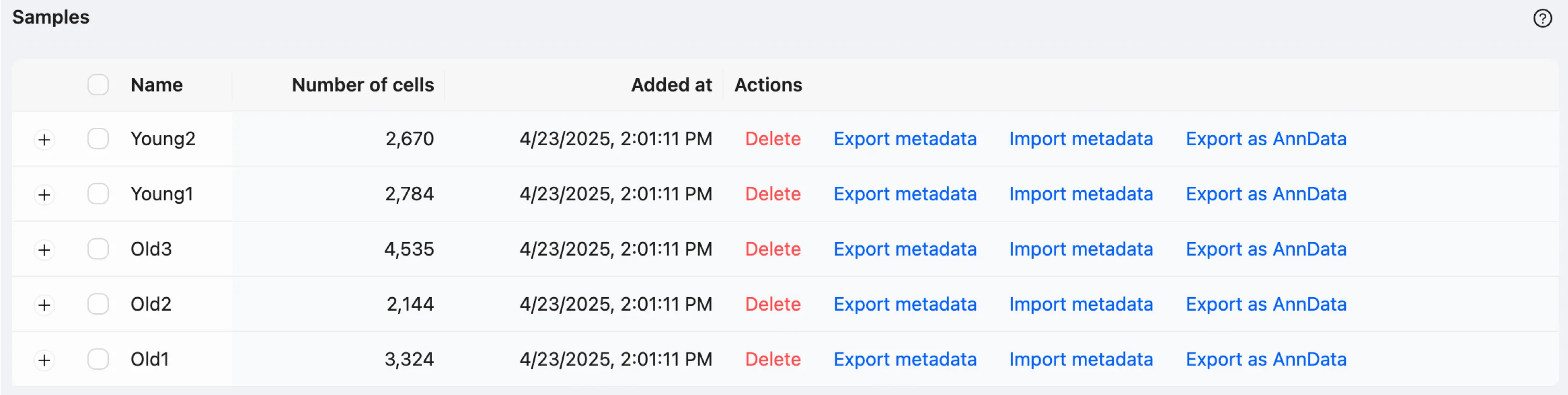Image resolution: width=1568 pixels, height=395 pixels.
Task: Expand the Old3 sample row
Action: [x=45, y=250]
